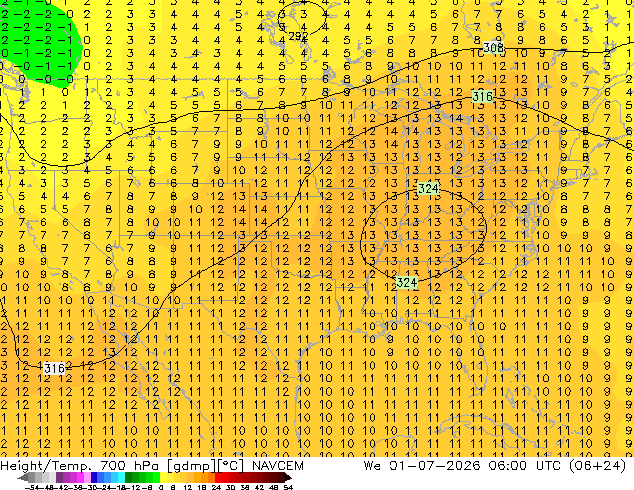Click the '12' legend scale value
The height and width of the screenshot is (490, 634).
point(188,487)
